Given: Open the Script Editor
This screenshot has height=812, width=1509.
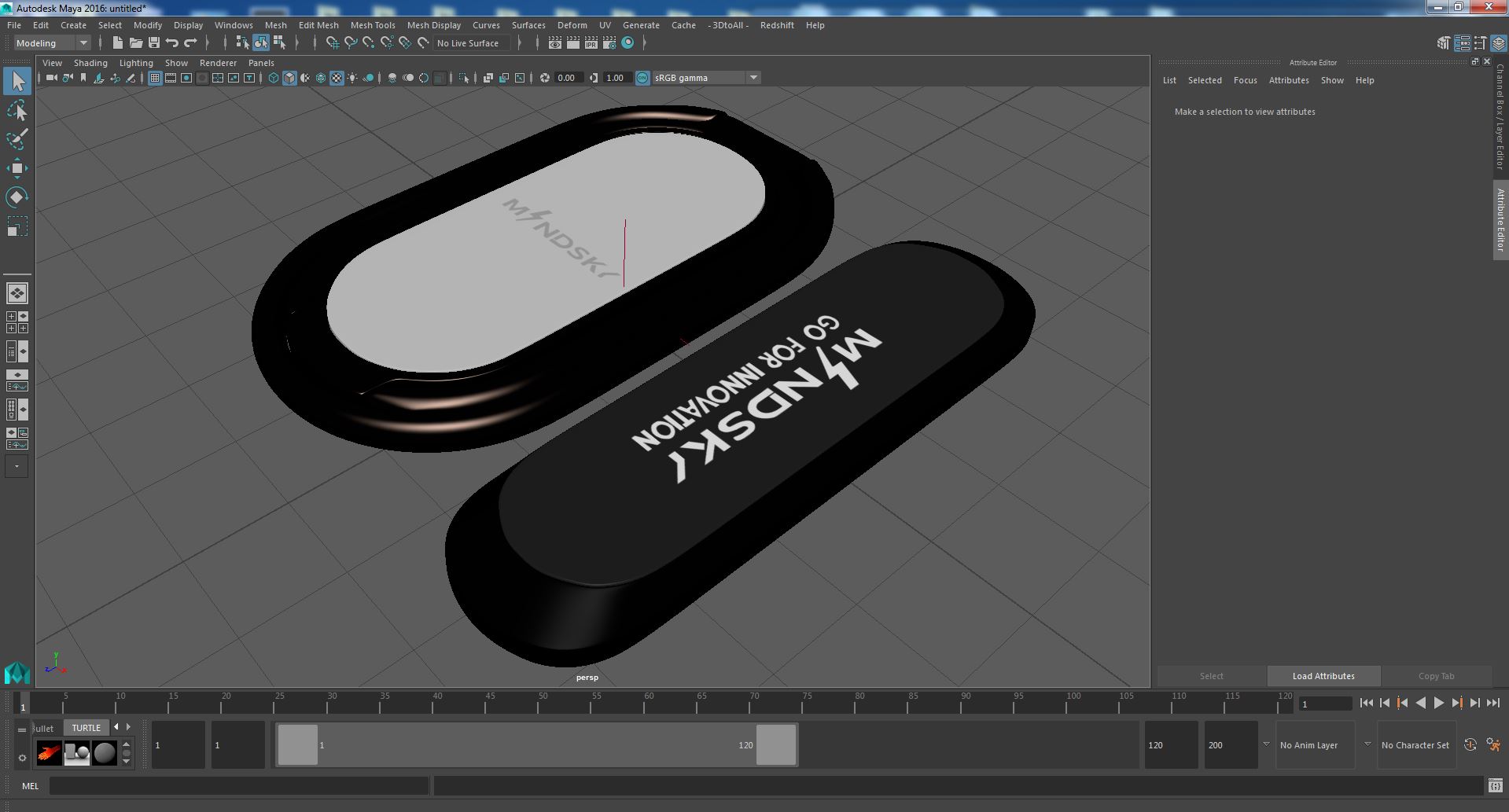Looking at the screenshot, I should coord(1495,785).
